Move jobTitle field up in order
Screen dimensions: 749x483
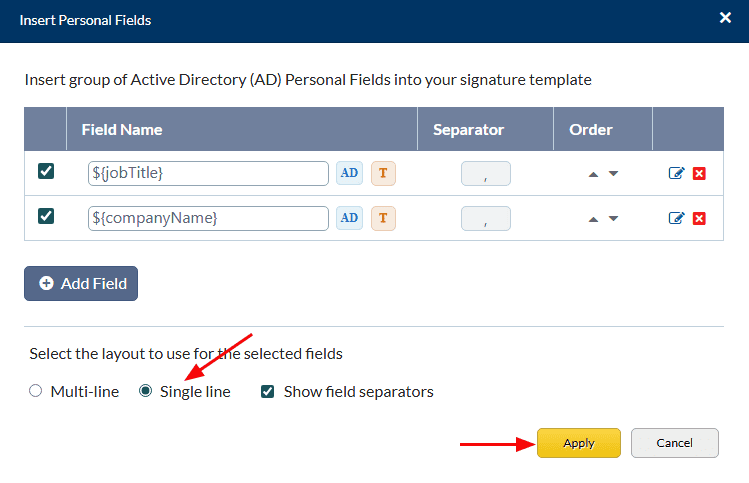tap(593, 174)
